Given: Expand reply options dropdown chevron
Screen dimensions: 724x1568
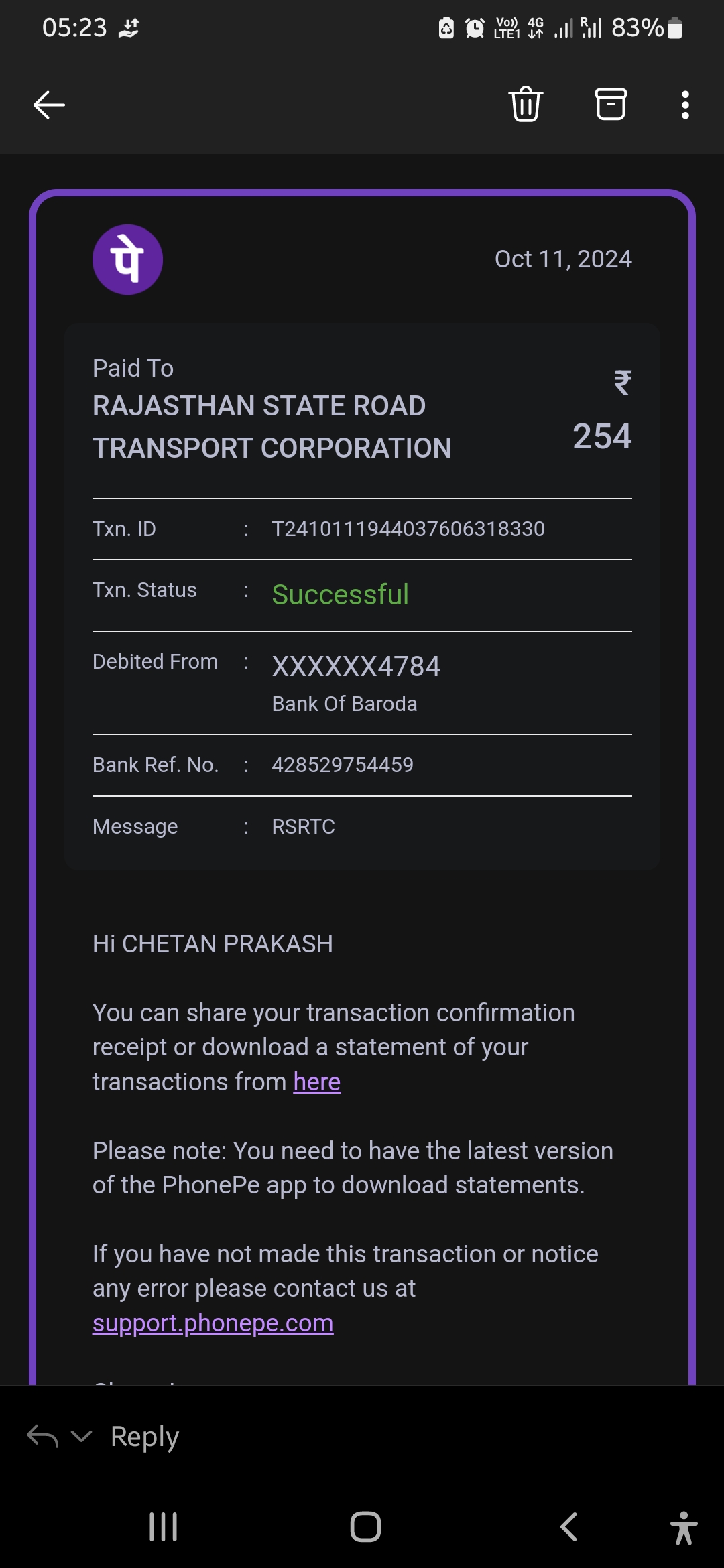Looking at the screenshot, I should tap(81, 1436).
